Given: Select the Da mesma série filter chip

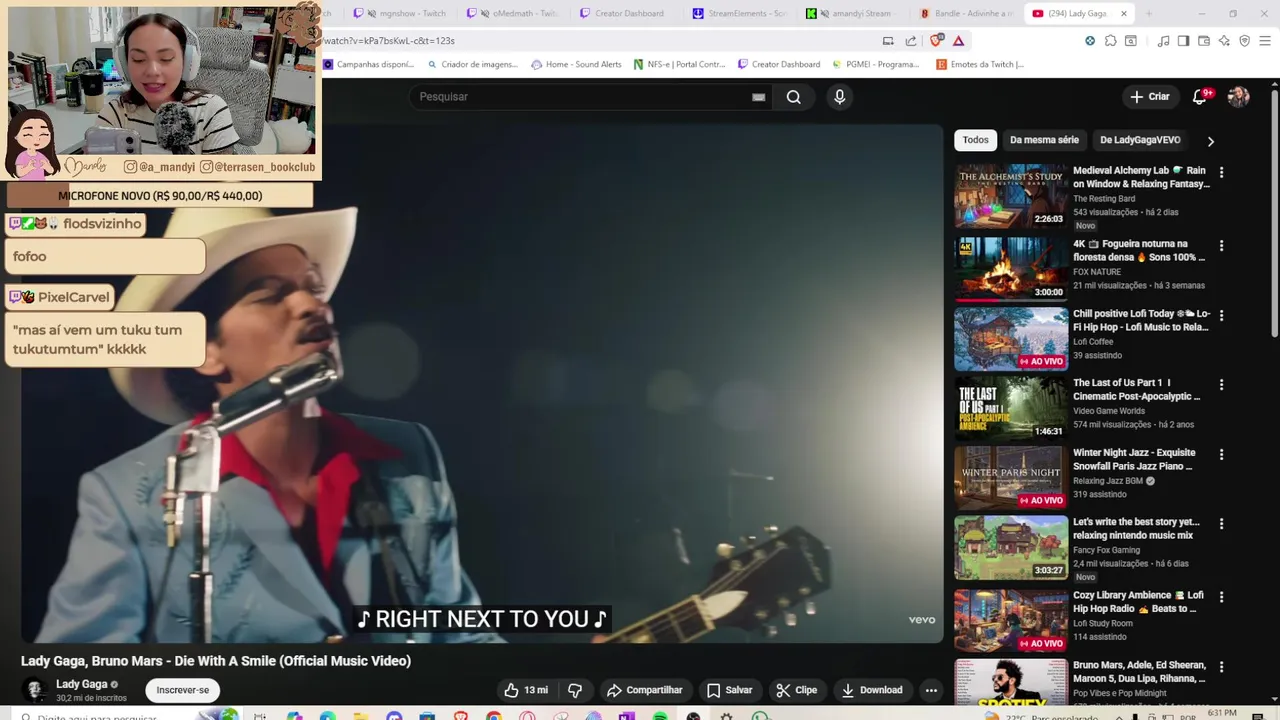Looking at the screenshot, I should 1044,140.
